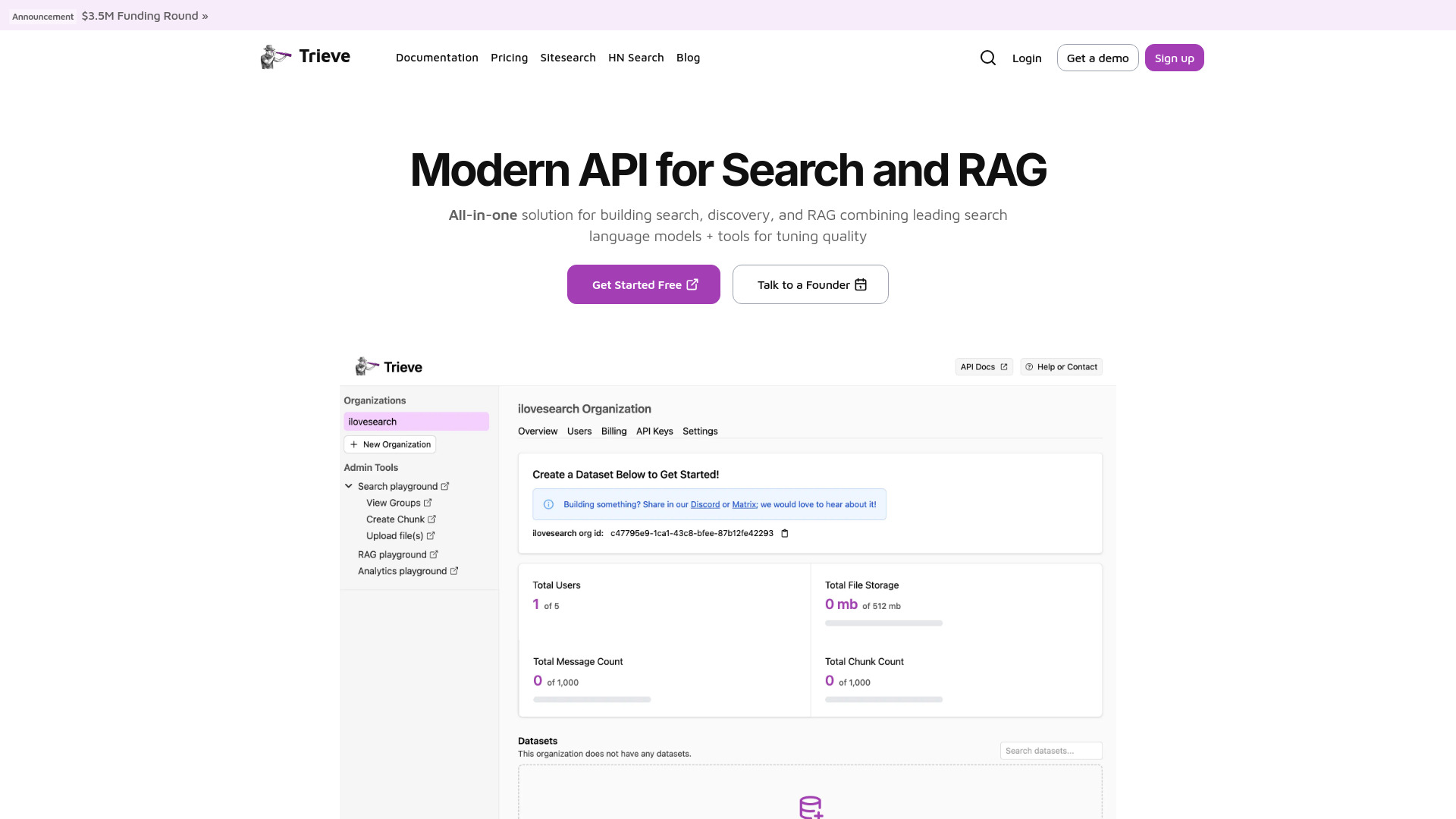
Task: Click the copy icon next to org ID
Action: pos(784,533)
